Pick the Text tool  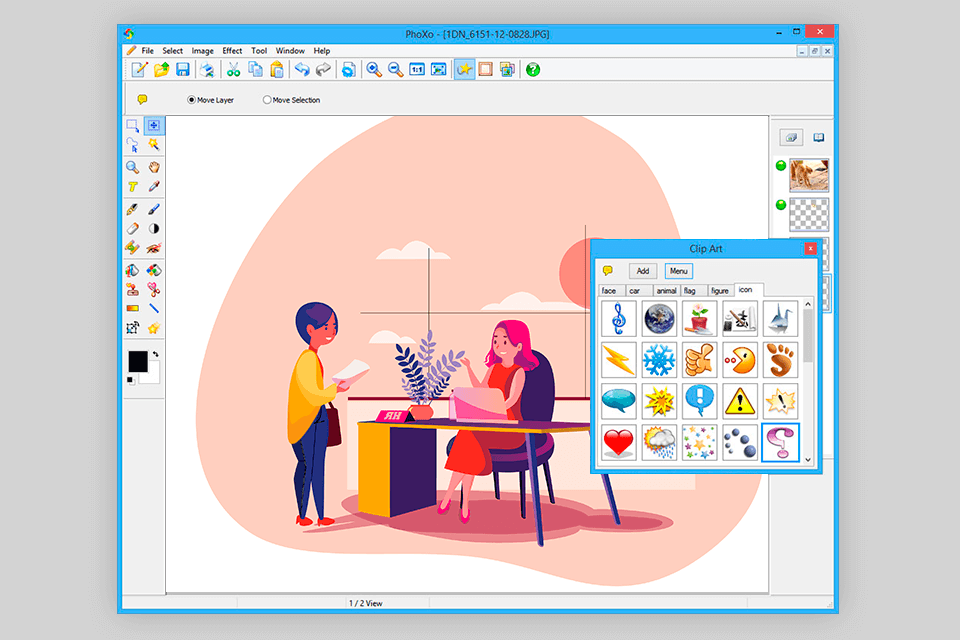[x=132, y=185]
